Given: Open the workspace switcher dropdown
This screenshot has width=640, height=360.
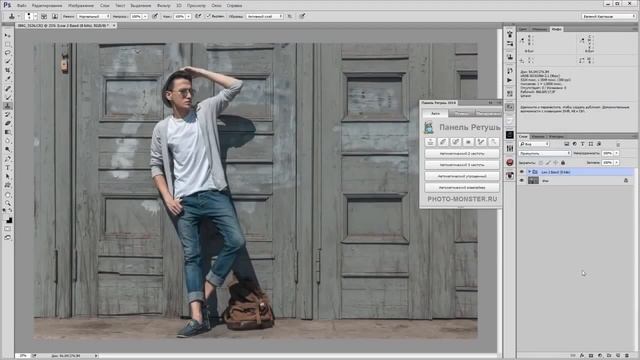Looking at the screenshot, I should tap(609, 16).
